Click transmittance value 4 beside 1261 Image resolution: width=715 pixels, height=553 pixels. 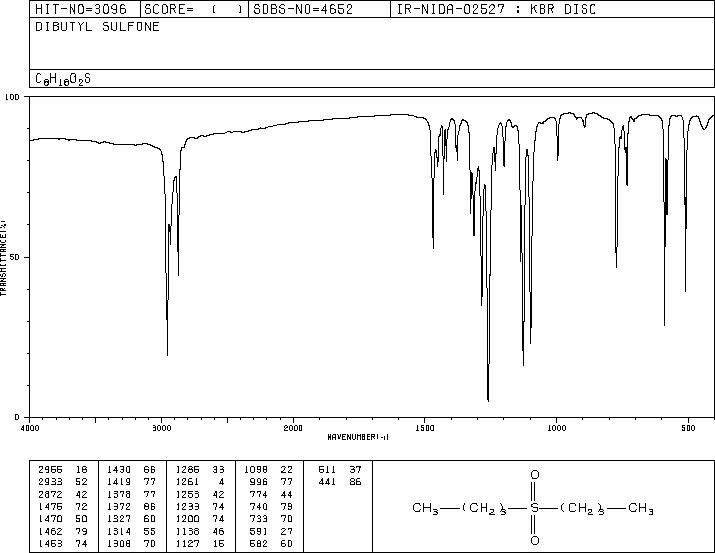click(x=221, y=482)
